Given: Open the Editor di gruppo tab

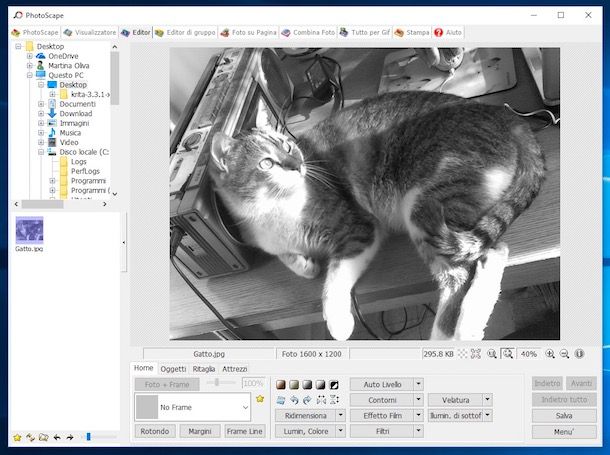Looking at the screenshot, I should pos(185,33).
